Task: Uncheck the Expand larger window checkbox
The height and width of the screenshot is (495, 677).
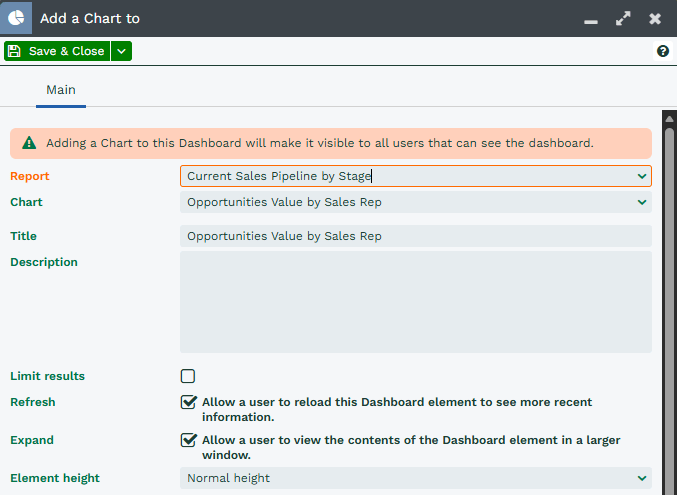Action: (x=188, y=440)
